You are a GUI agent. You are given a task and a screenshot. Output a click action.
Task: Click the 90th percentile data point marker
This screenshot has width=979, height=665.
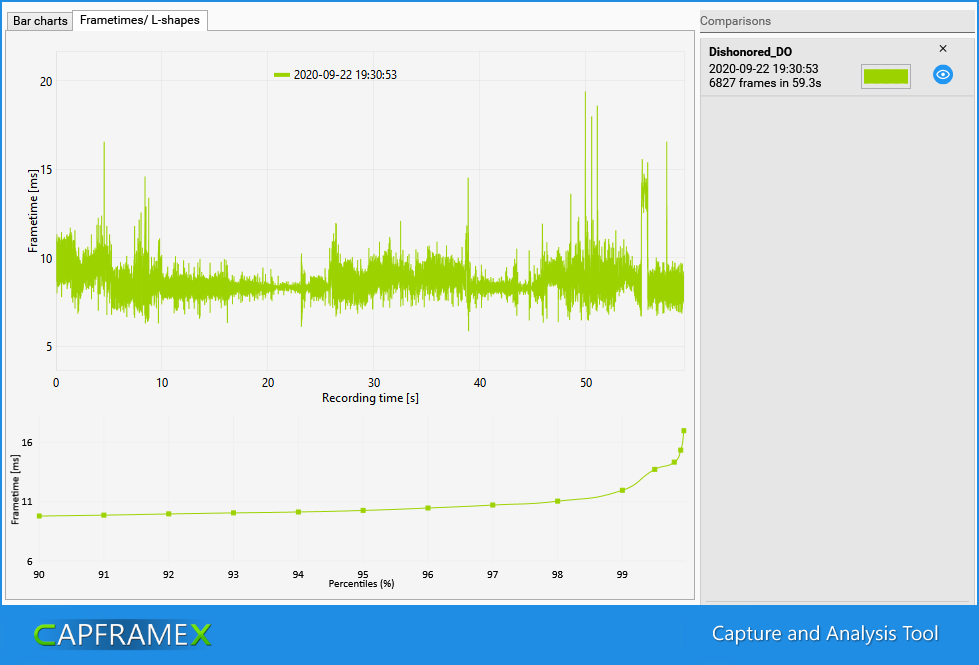click(x=39, y=516)
